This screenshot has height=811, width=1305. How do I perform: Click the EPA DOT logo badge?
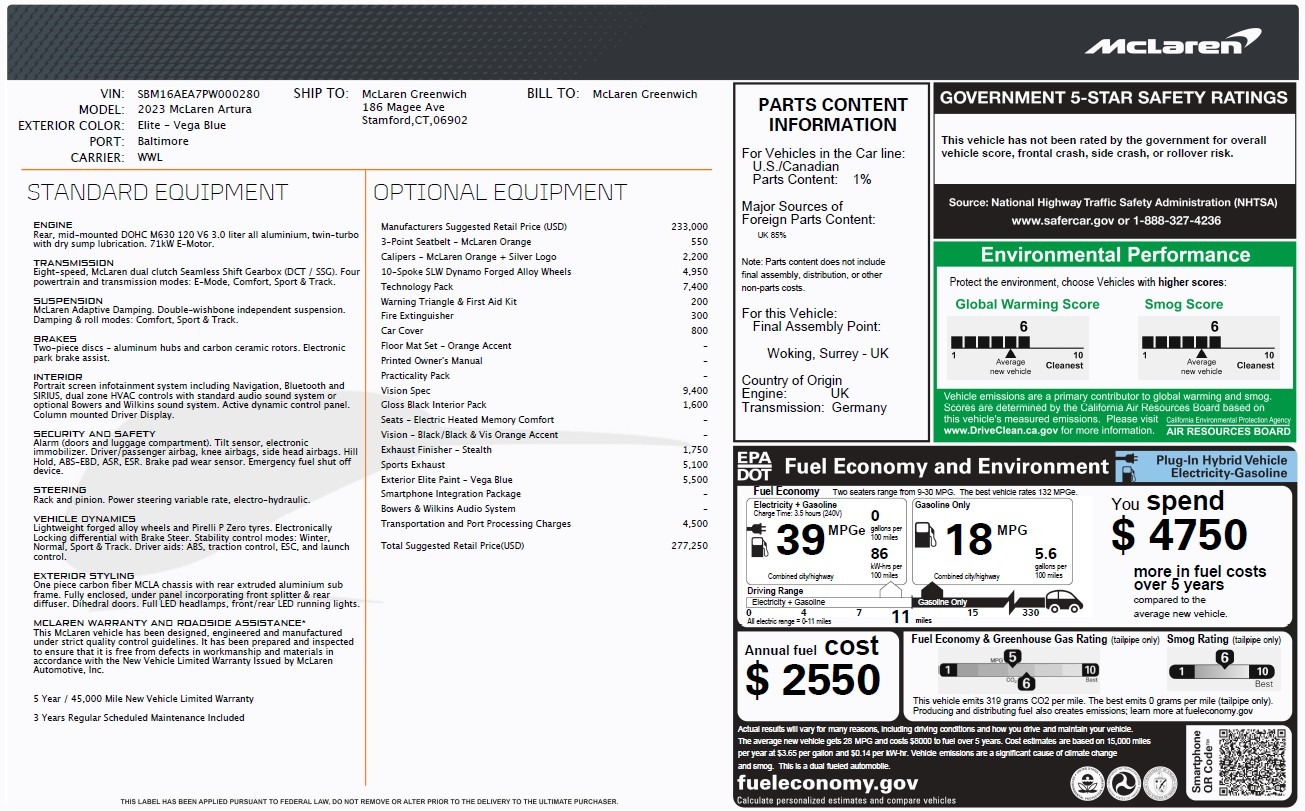click(754, 466)
